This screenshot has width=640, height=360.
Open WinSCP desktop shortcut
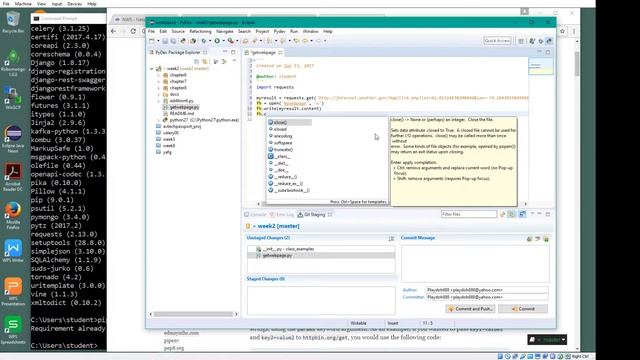click(x=13, y=98)
